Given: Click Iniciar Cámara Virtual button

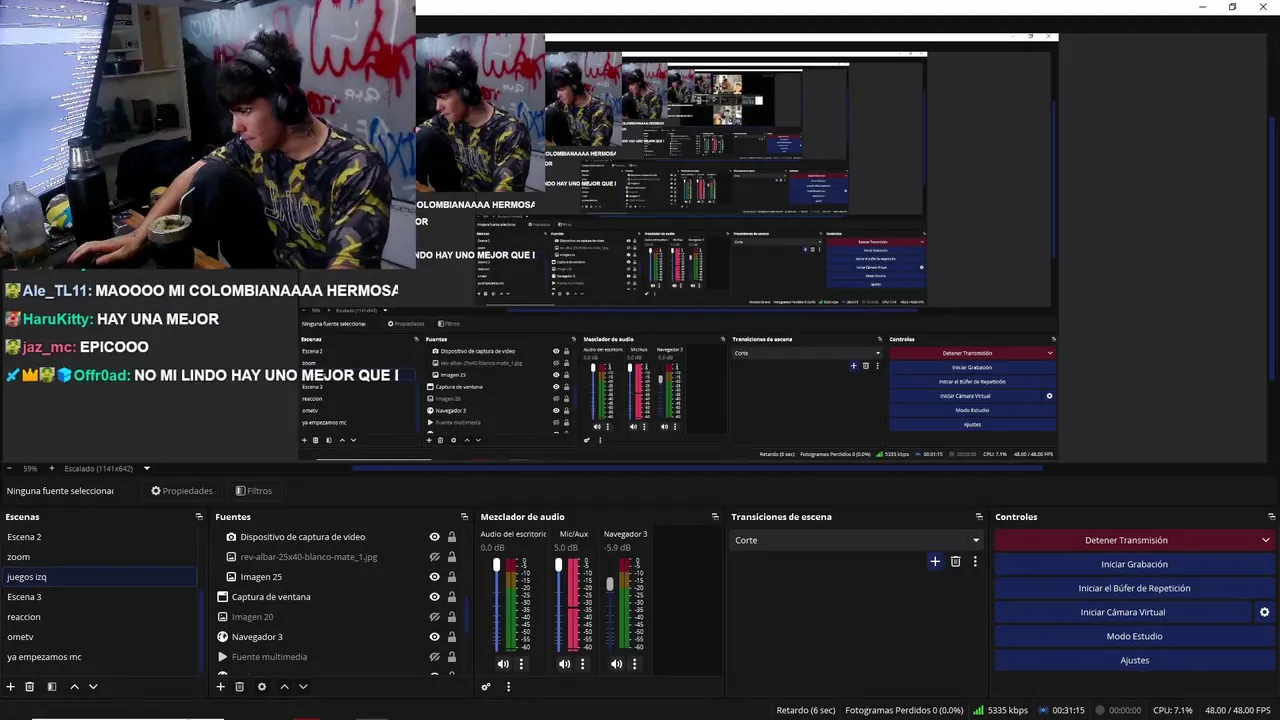Looking at the screenshot, I should [x=1122, y=612].
